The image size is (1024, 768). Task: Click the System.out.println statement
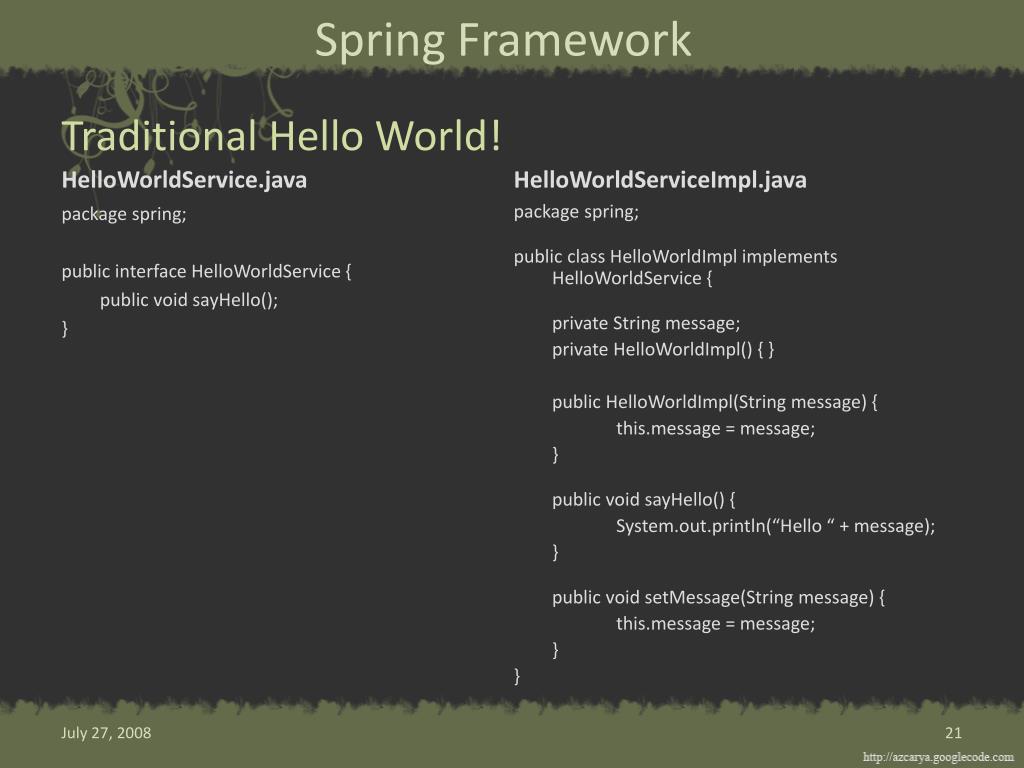click(x=775, y=526)
